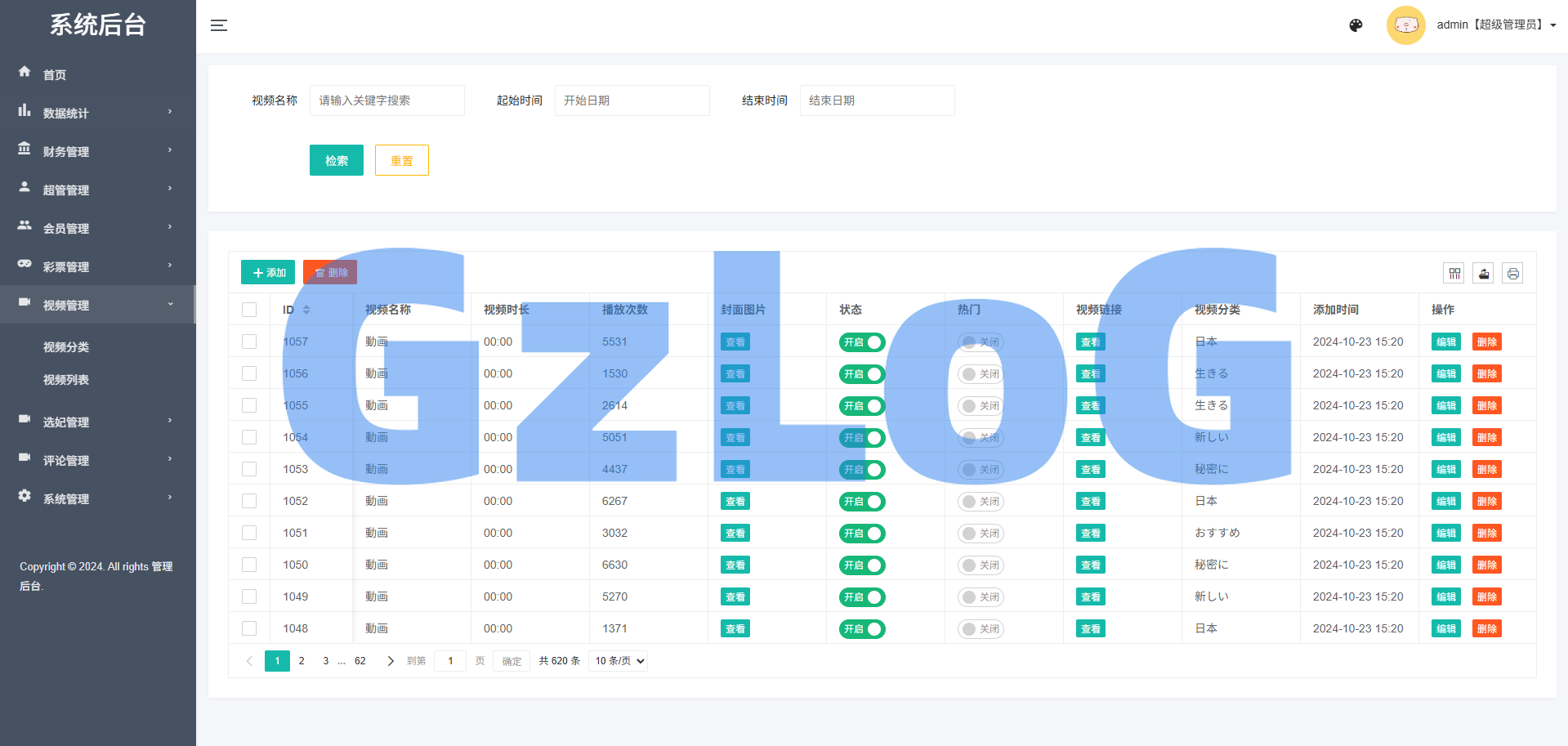Sort the table by the ID column arrows
1568x746 pixels.
[306, 310]
